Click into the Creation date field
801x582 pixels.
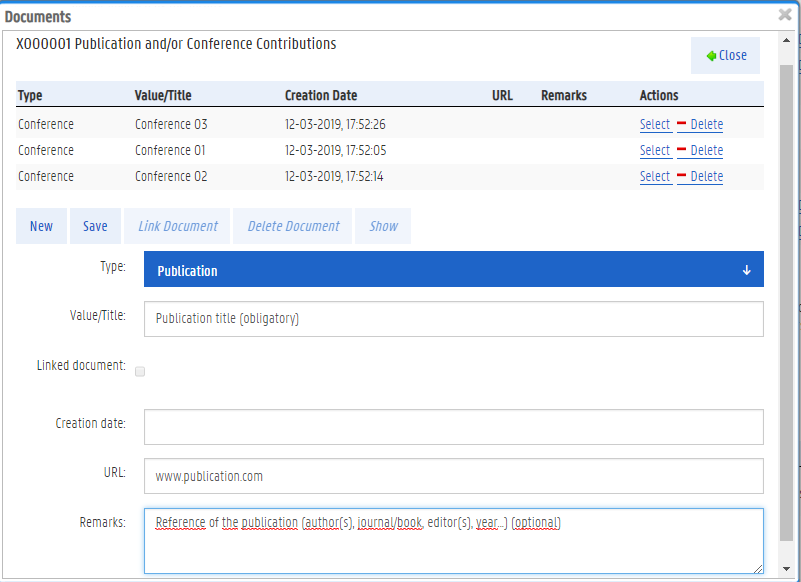click(x=453, y=427)
